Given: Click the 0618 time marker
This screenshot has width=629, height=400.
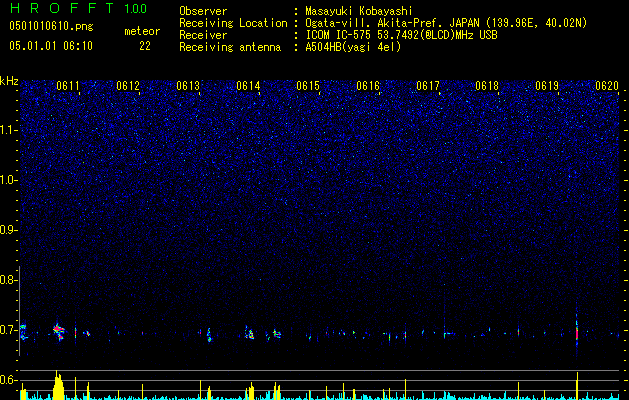Looking at the screenshot, I should (487, 86).
